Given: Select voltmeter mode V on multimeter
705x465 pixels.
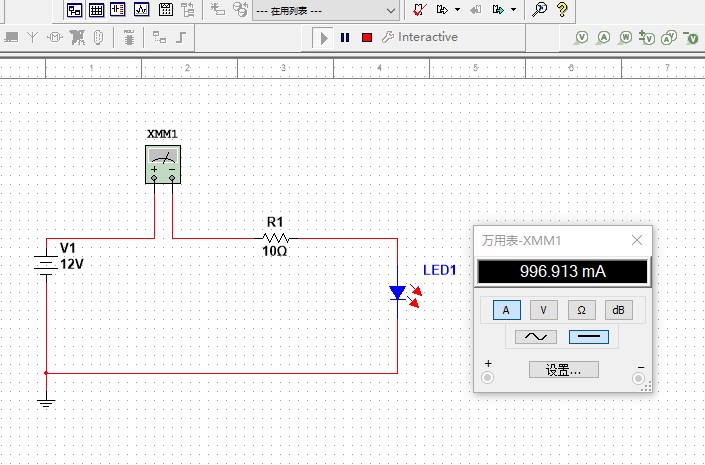Looking at the screenshot, I should [x=544, y=310].
